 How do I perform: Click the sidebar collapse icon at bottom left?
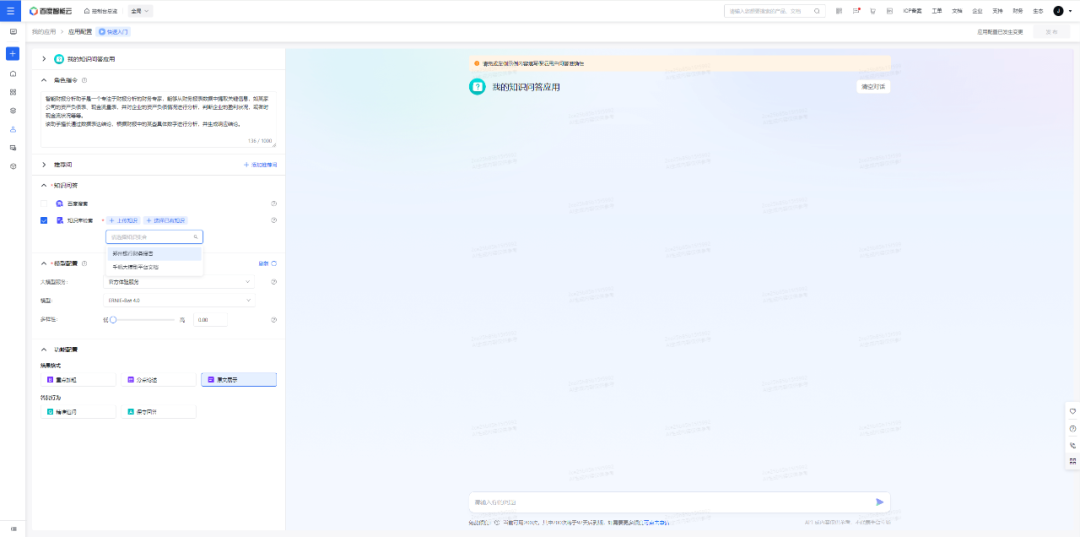point(13,529)
